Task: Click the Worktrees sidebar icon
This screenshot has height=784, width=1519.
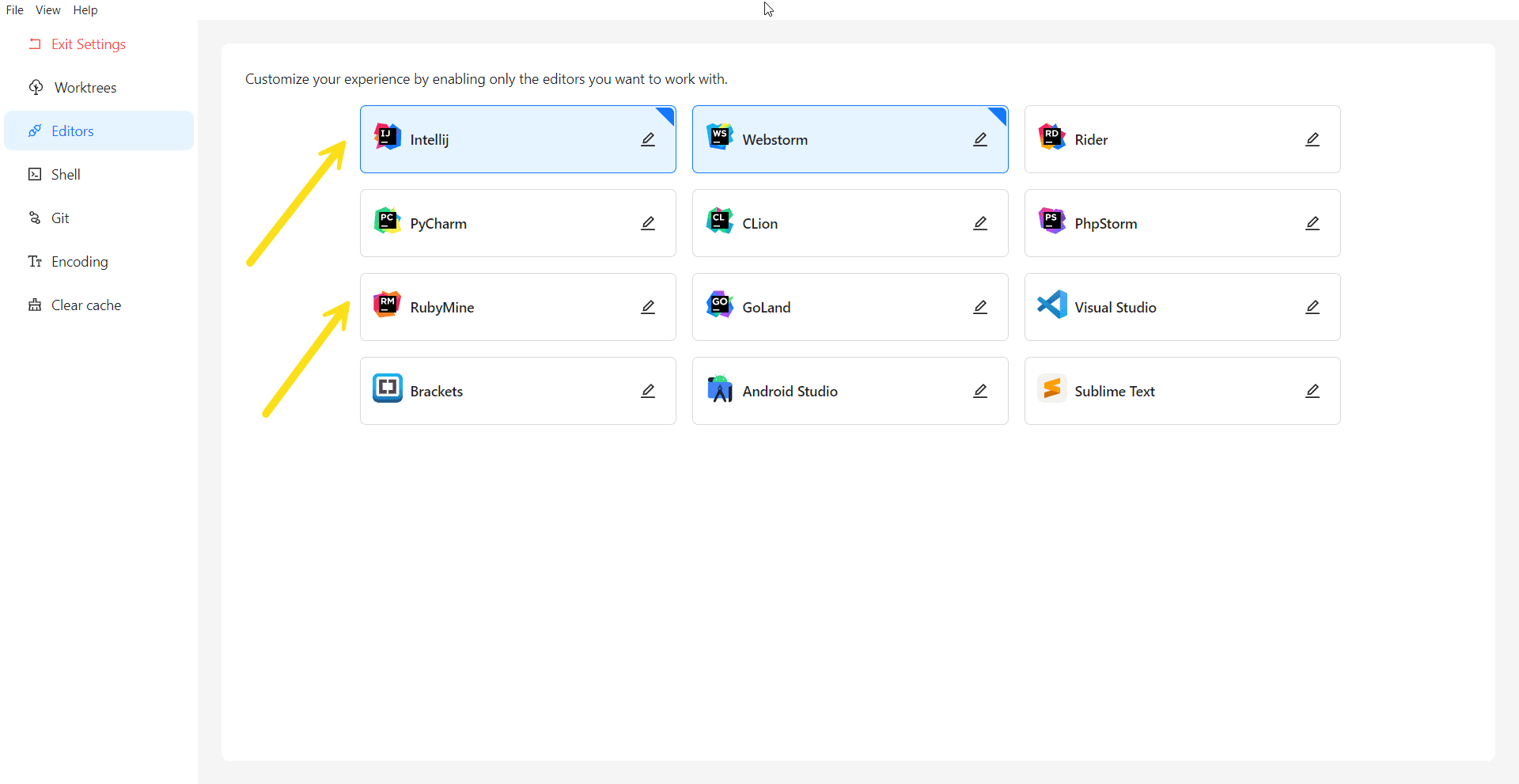Action: point(36,87)
